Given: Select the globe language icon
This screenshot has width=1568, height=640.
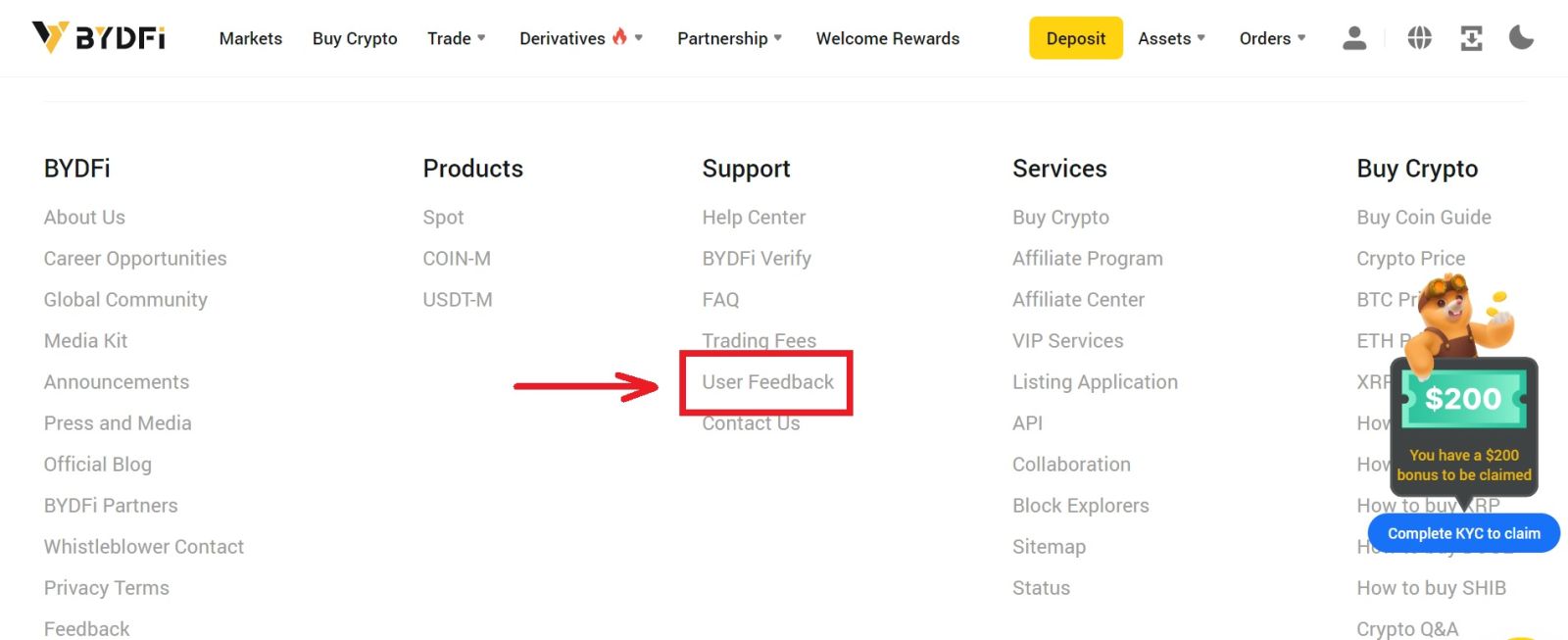Looking at the screenshot, I should (1418, 38).
